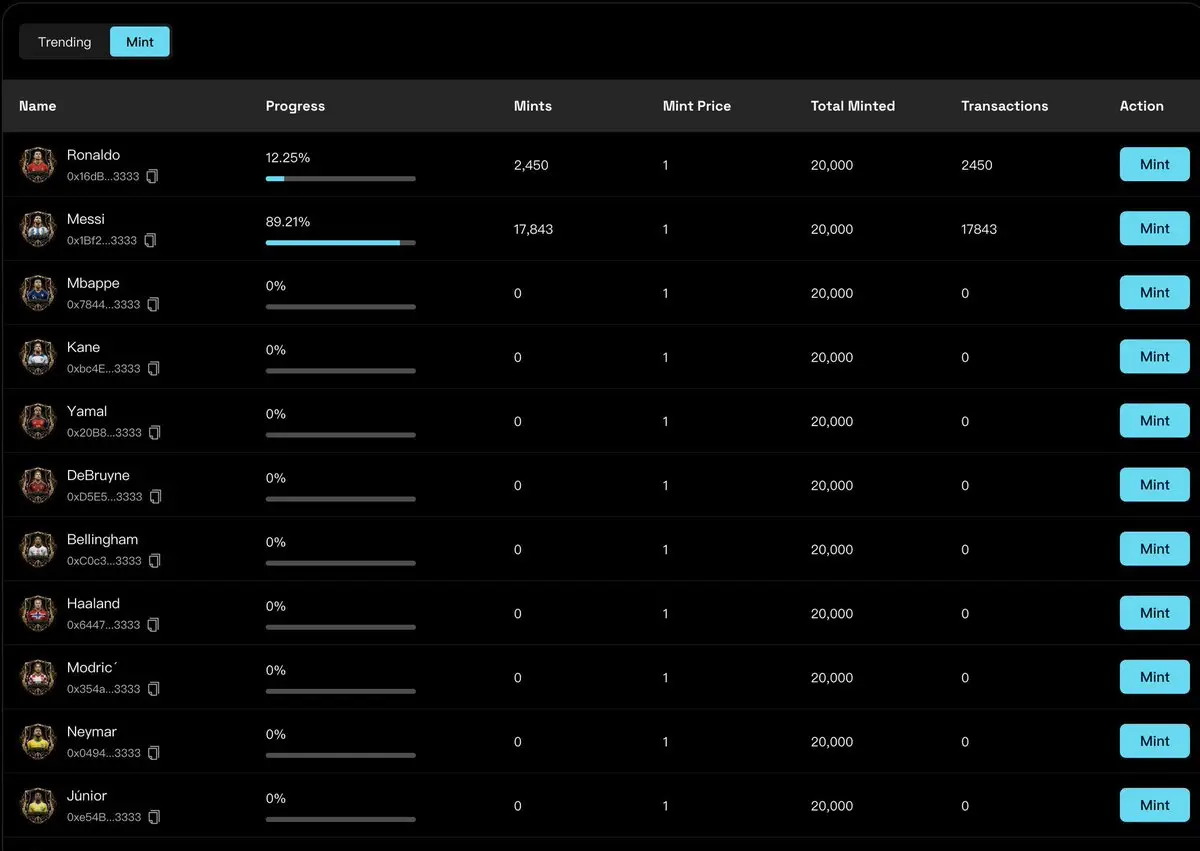Open Messi player avatar
Viewport: 1200px width, 851px height.
(x=38, y=229)
